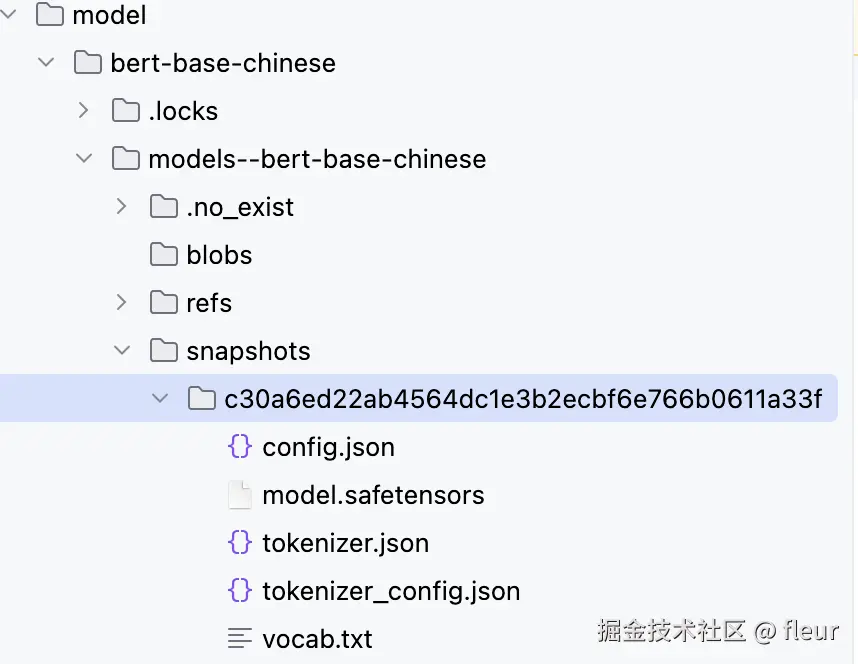This screenshot has width=858, height=664.
Task: Collapse the model root folder
Action: coord(10,15)
